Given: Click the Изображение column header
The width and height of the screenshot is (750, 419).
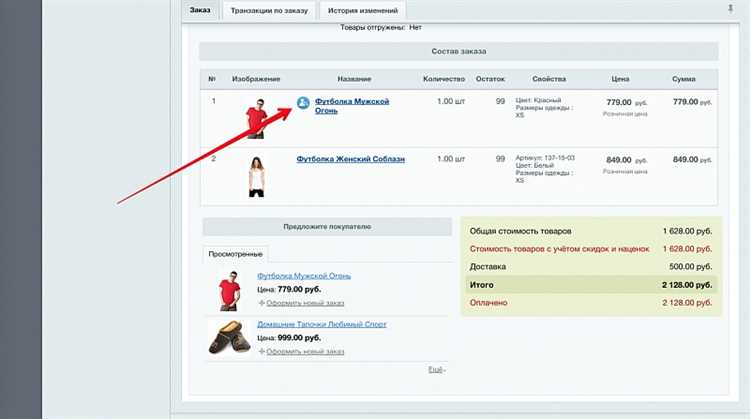Looking at the screenshot, I should coord(256,79).
